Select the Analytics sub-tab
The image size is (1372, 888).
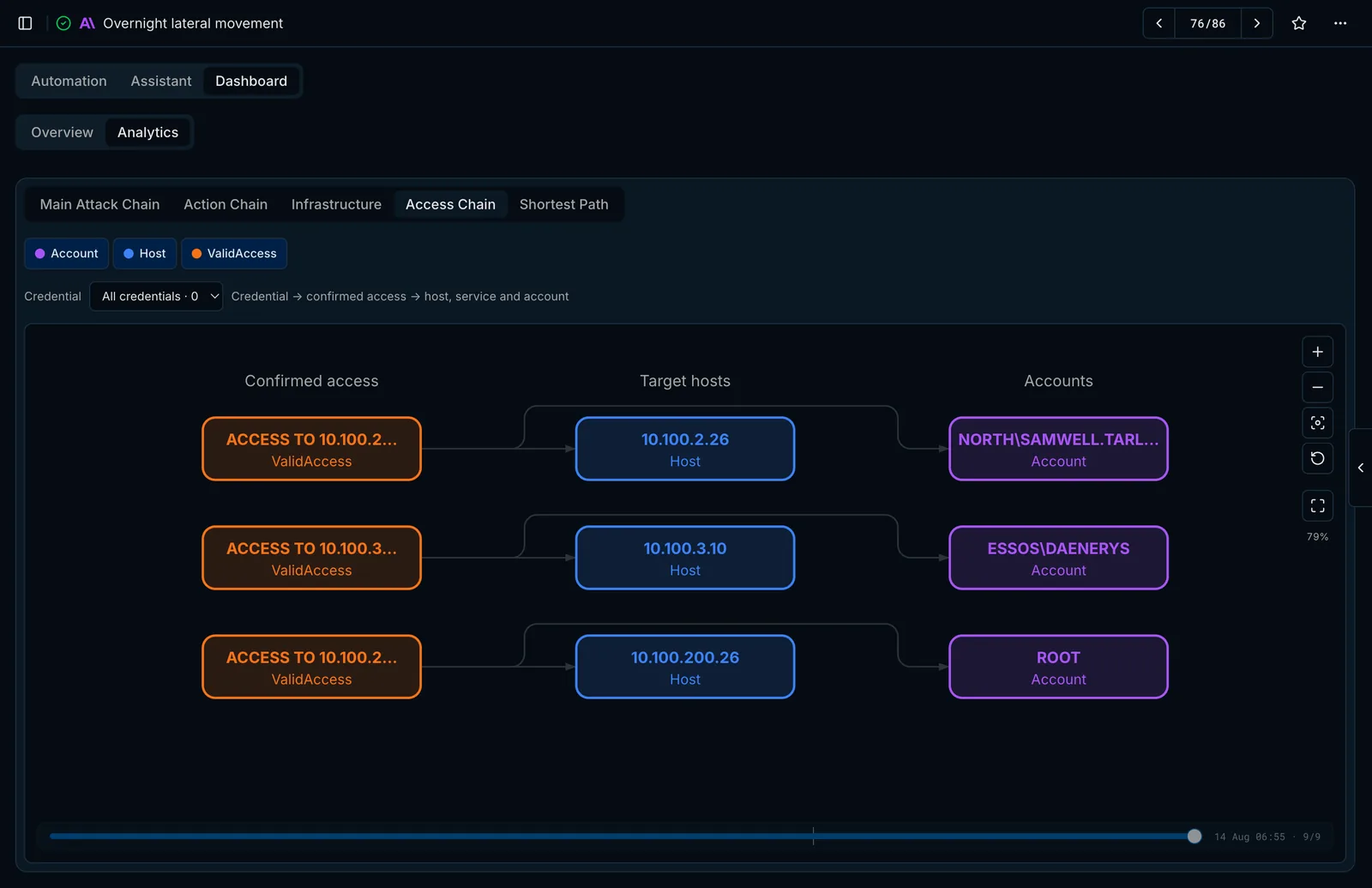148,132
